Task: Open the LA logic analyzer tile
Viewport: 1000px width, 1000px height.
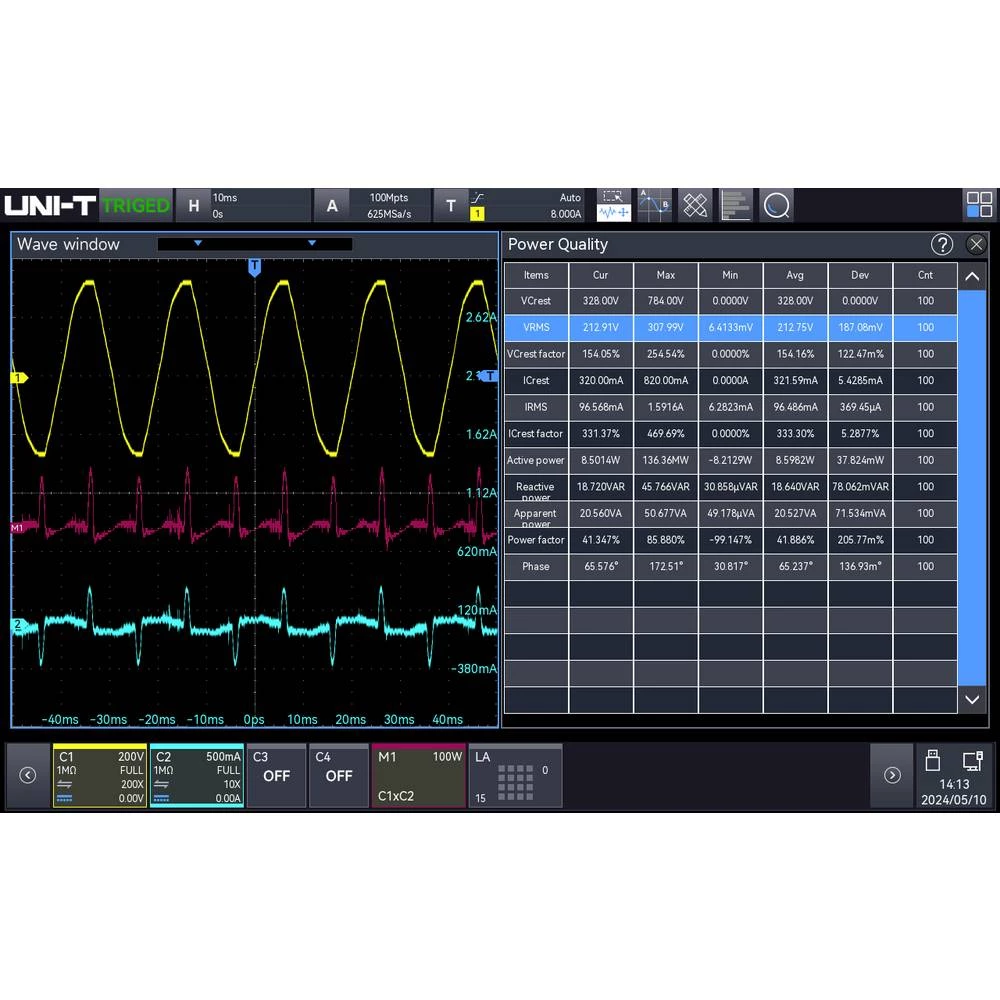Action: [x=515, y=776]
